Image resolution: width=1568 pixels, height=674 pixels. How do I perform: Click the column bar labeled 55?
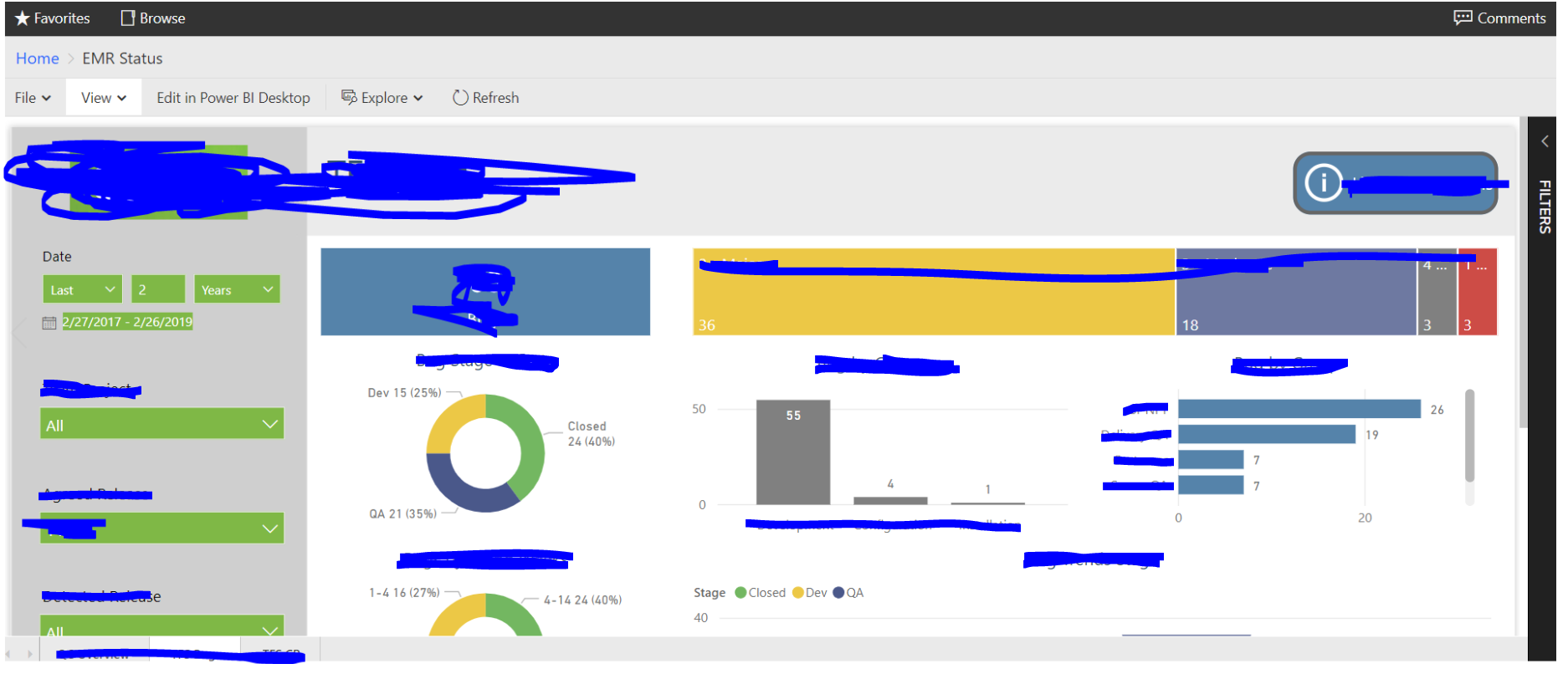click(793, 452)
